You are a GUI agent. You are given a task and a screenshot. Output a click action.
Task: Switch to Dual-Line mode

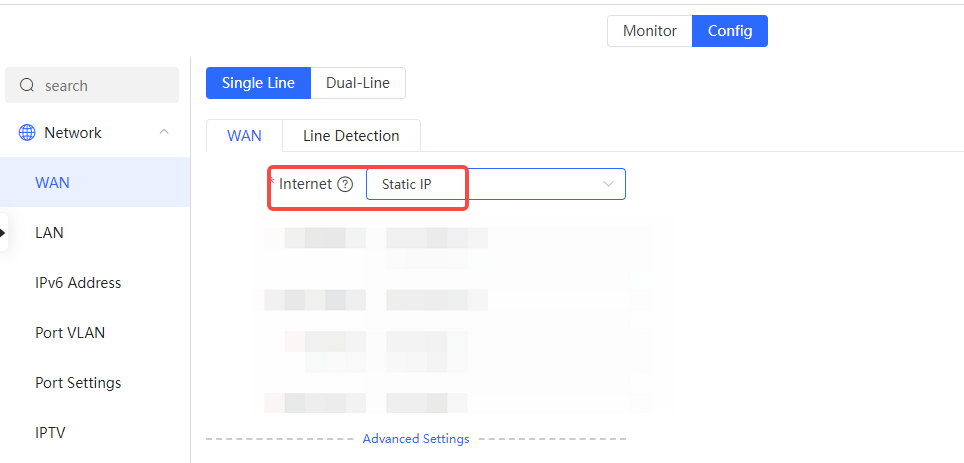pyautogui.click(x=358, y=83)
